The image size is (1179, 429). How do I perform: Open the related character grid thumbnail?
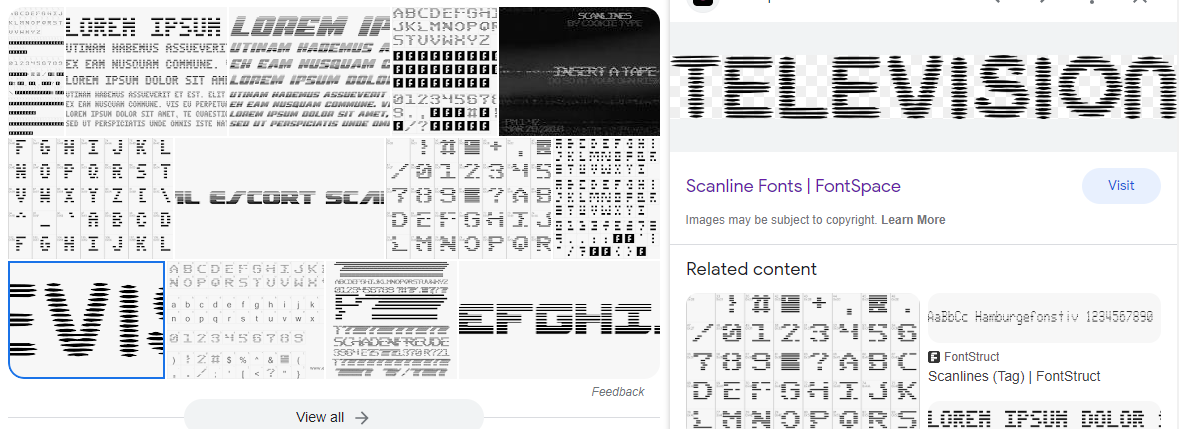click(x=803, y=361)
